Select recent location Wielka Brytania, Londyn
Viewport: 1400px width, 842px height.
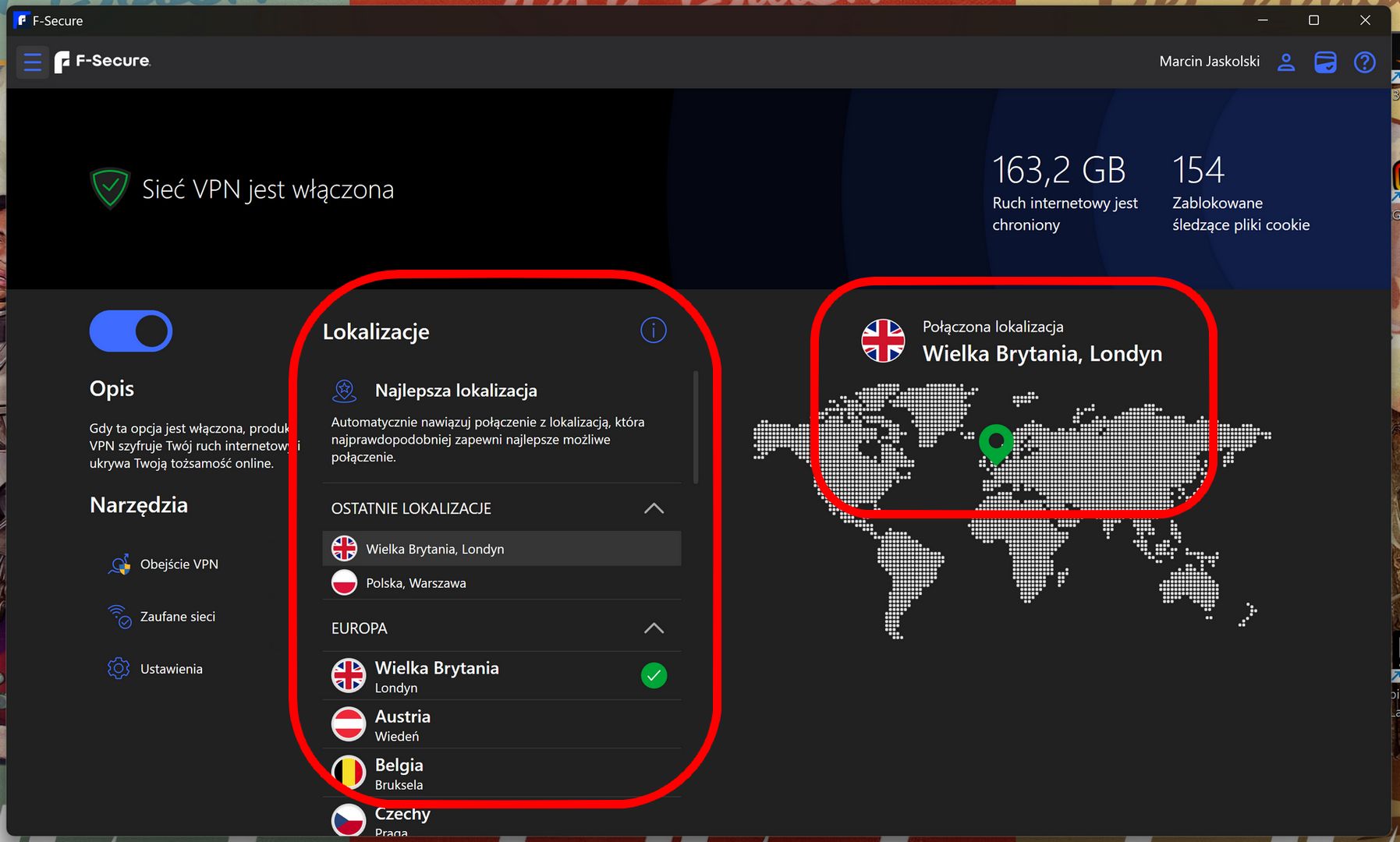[502, 549]
